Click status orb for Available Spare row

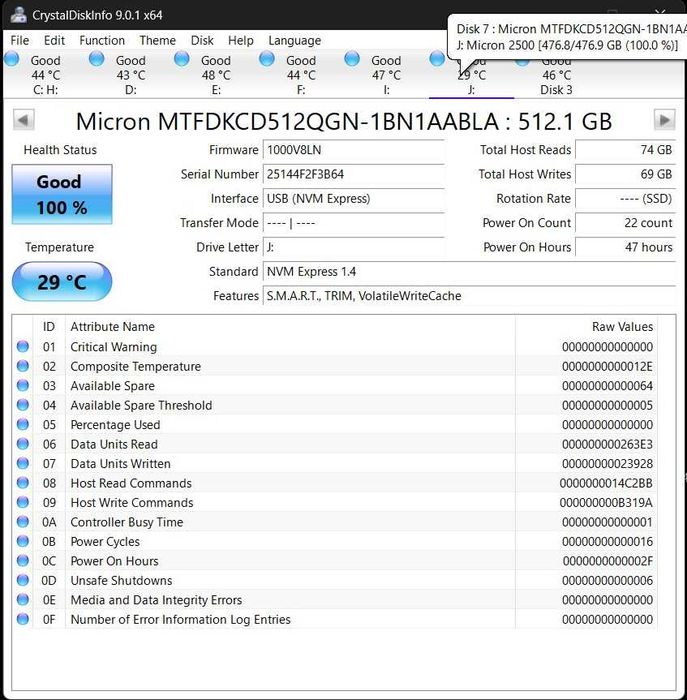[x=23, y=385]
